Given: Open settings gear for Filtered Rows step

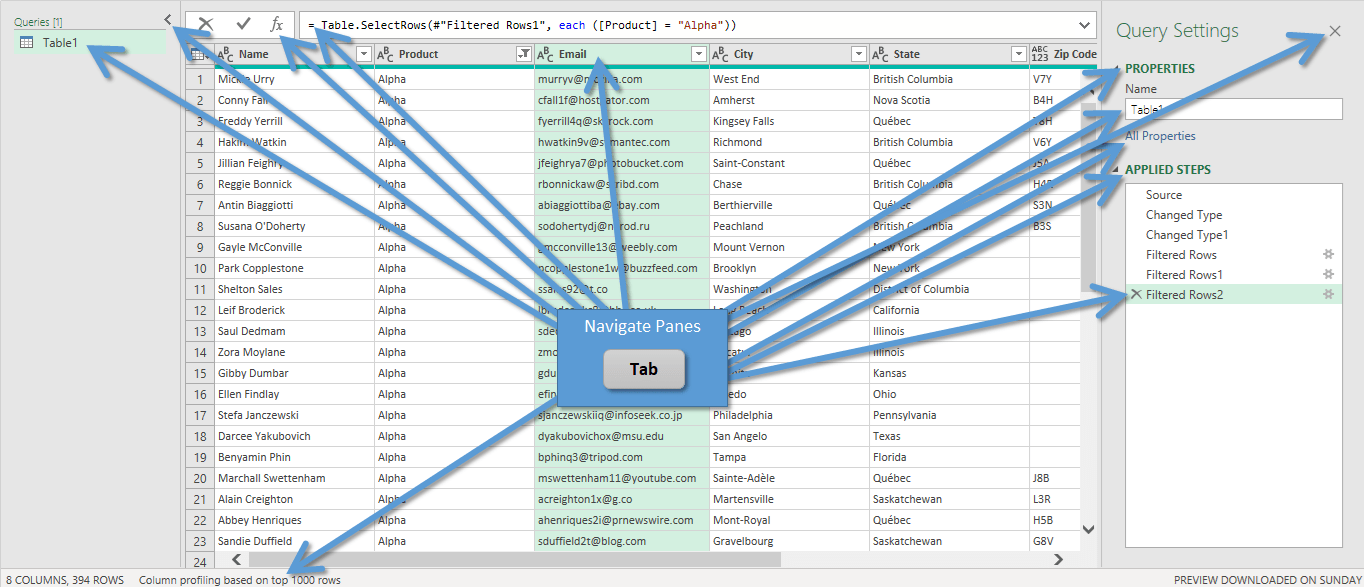Looking at the screenshot, I should [x=1328, y=254].
